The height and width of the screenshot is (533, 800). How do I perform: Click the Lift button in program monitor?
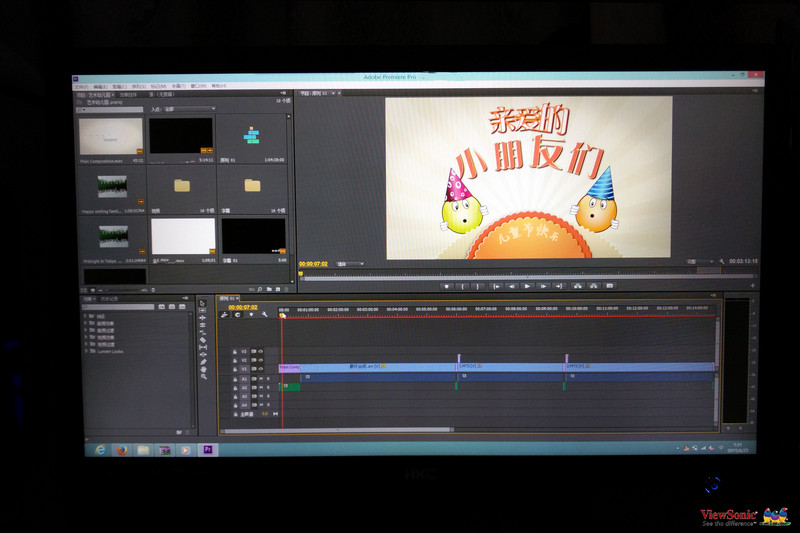(578, 286)
